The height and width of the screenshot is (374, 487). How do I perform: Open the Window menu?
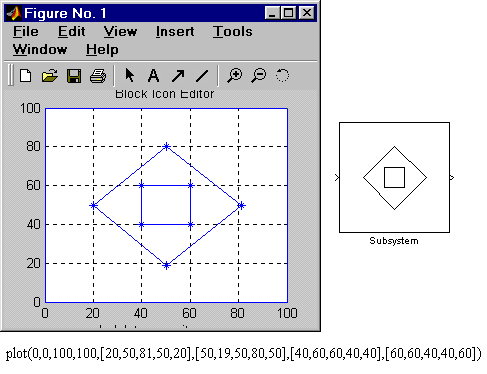pyautogui.click(x=40, y=50)
